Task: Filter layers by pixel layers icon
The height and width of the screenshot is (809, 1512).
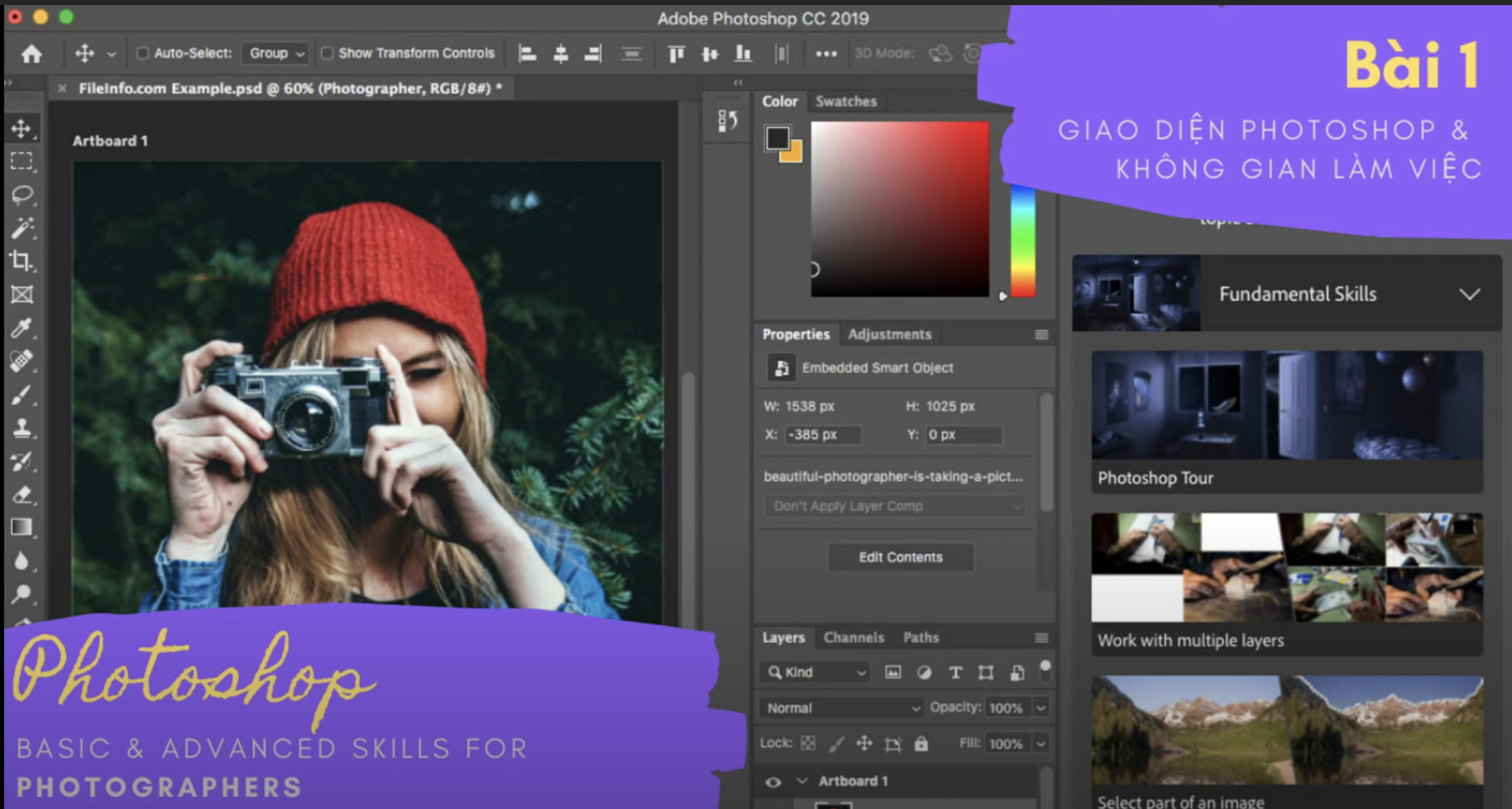Action: coord(893,672)
